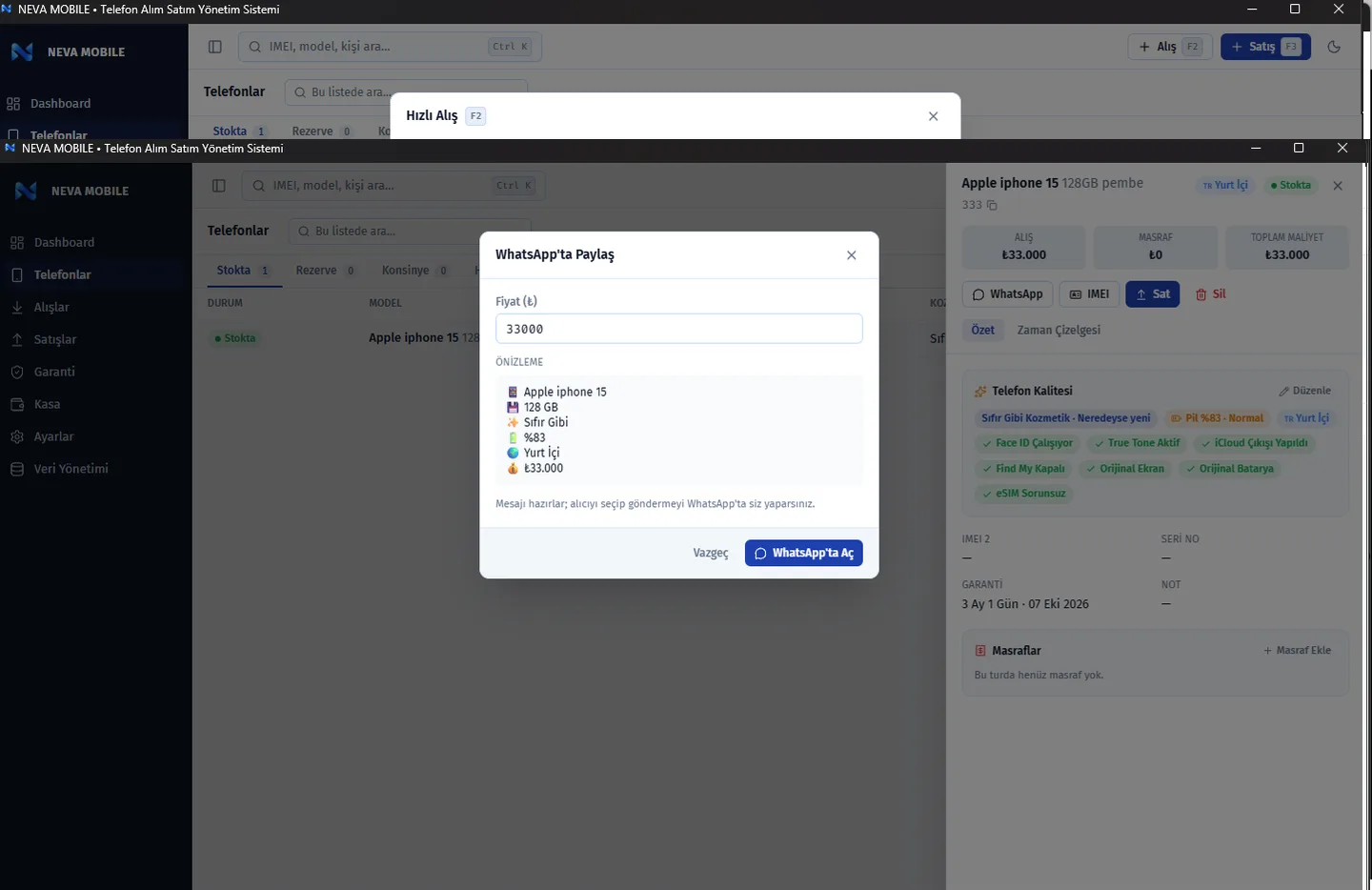The height and width of the screenshot is (890, 1372).
Task: Click the 'Orijinal Ekran' tag
Action: 1125,469
